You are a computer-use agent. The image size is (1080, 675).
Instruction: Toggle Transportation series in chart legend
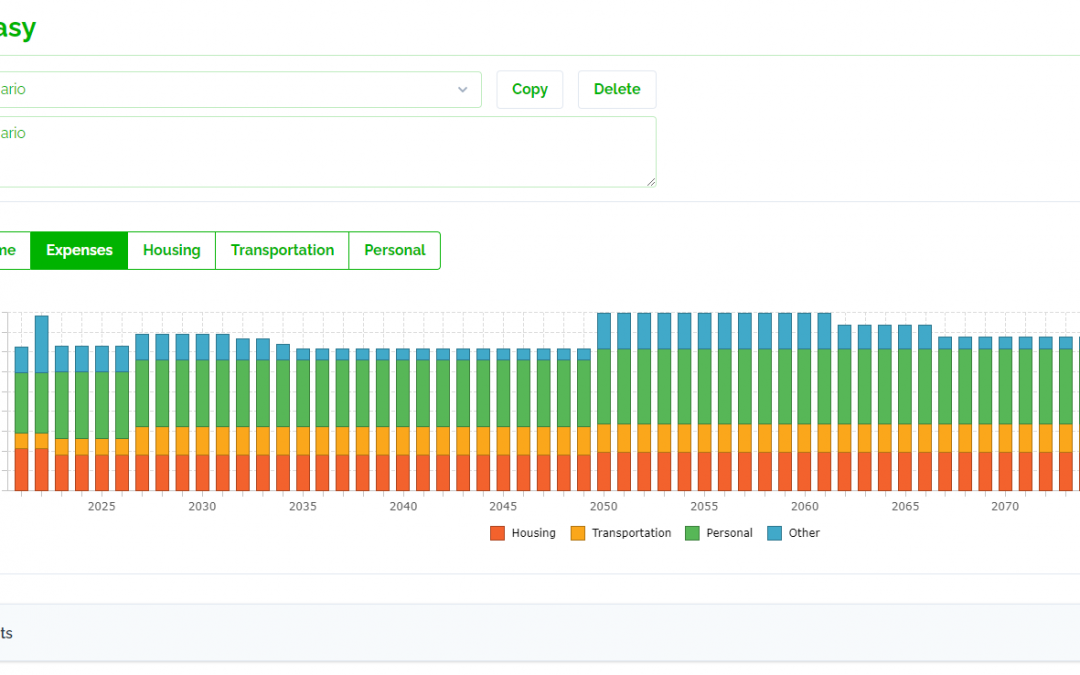click(621, 533)
